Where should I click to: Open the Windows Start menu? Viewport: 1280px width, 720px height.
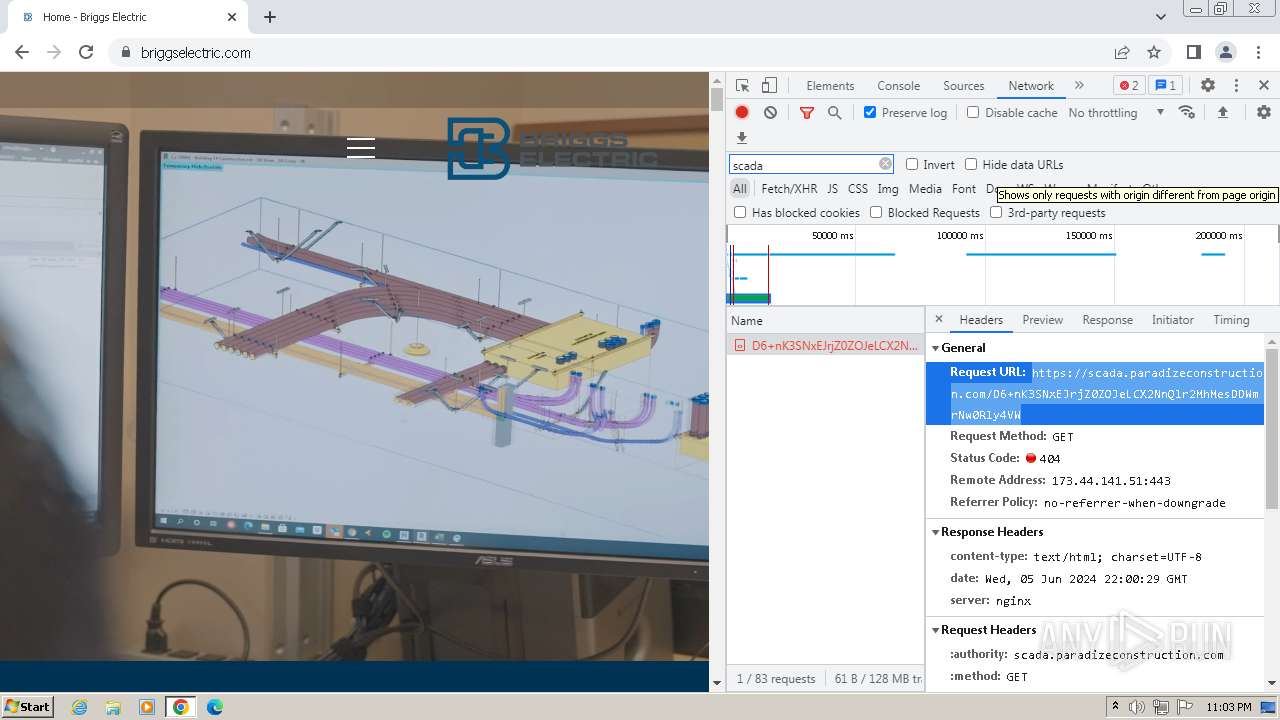point(28,706)
